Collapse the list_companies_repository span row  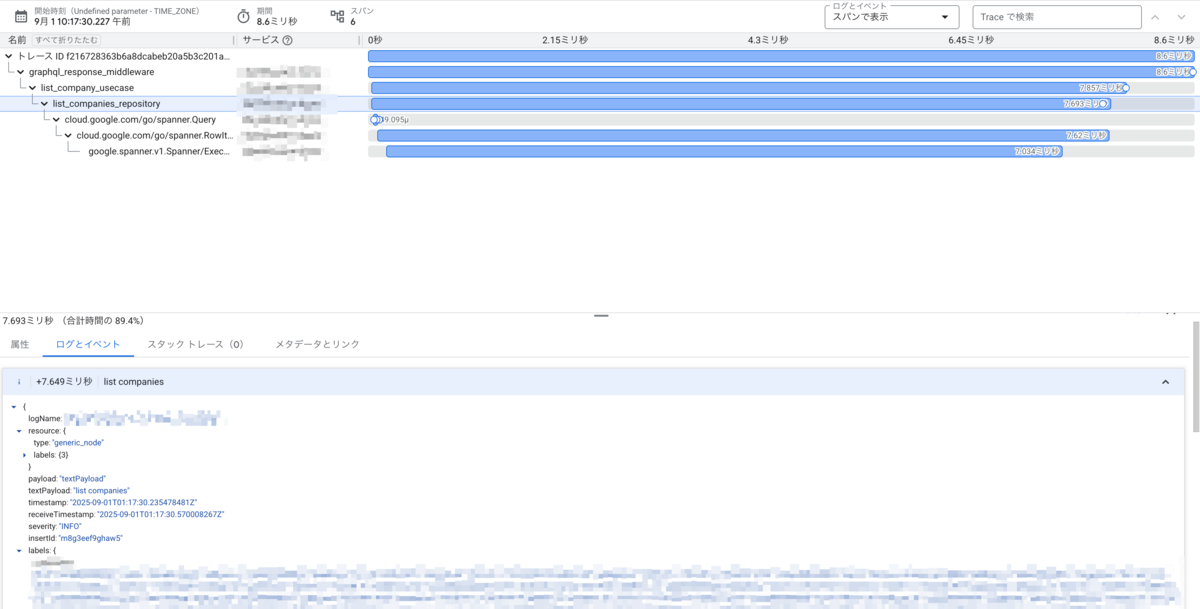pyautogui.click(x=45, y=104)
